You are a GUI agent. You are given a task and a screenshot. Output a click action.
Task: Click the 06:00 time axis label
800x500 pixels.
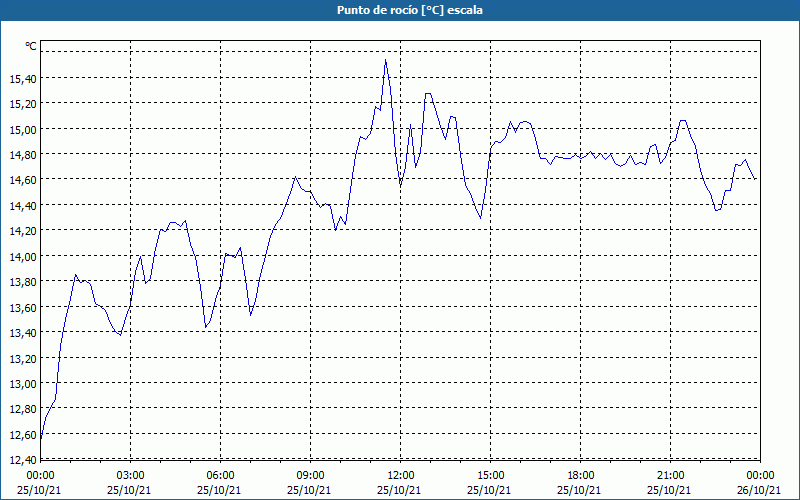point(220,476)
